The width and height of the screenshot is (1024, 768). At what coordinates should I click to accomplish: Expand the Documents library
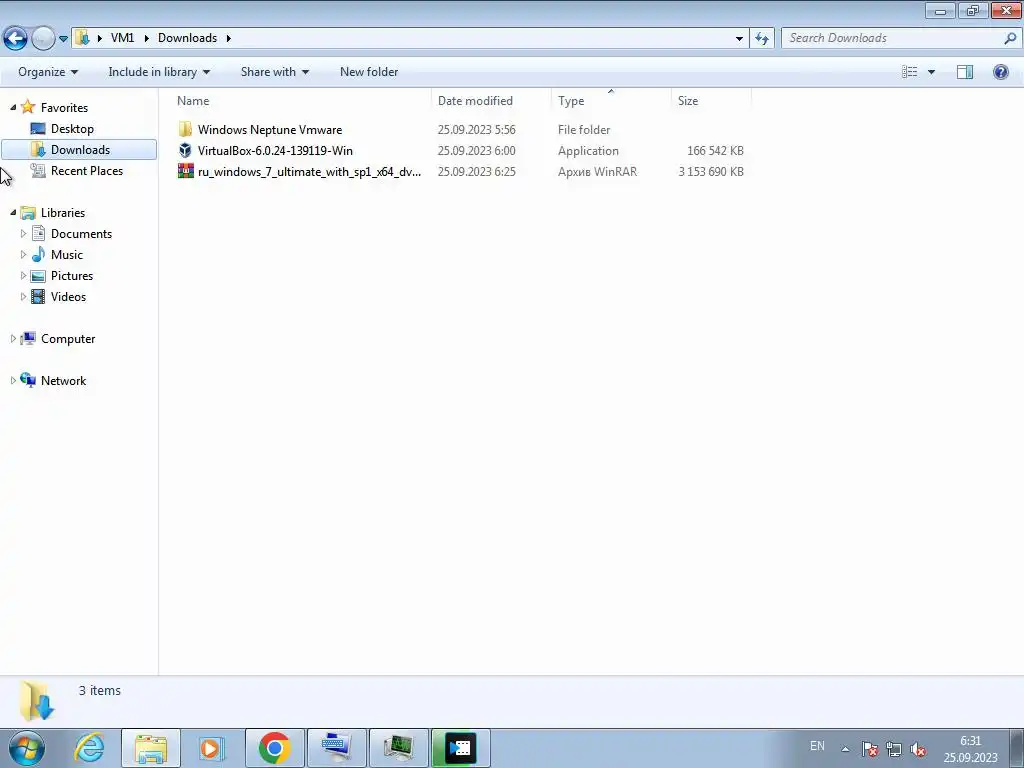click(x=24, y=233)
